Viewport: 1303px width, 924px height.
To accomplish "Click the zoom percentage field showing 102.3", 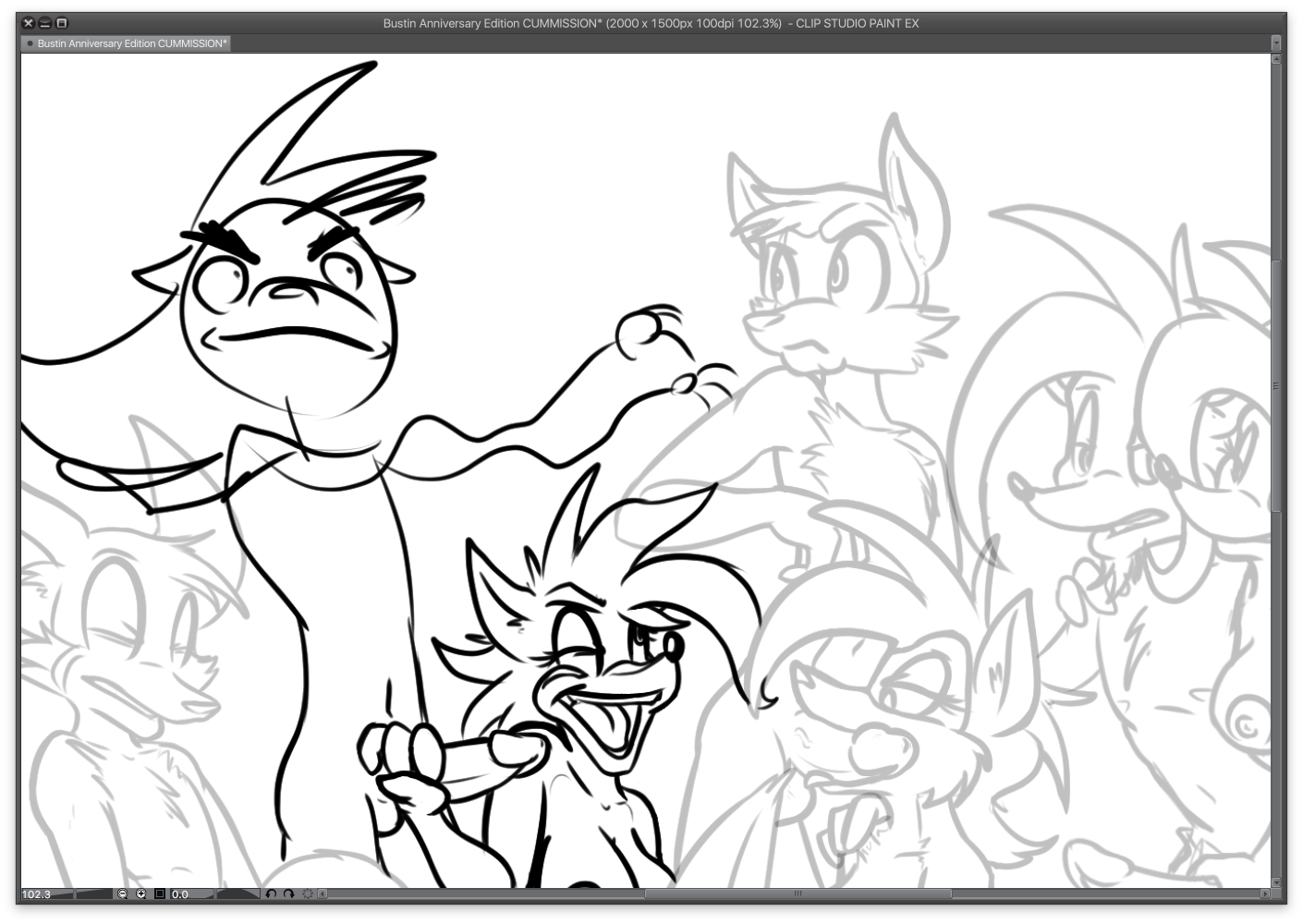I will 37,894.
